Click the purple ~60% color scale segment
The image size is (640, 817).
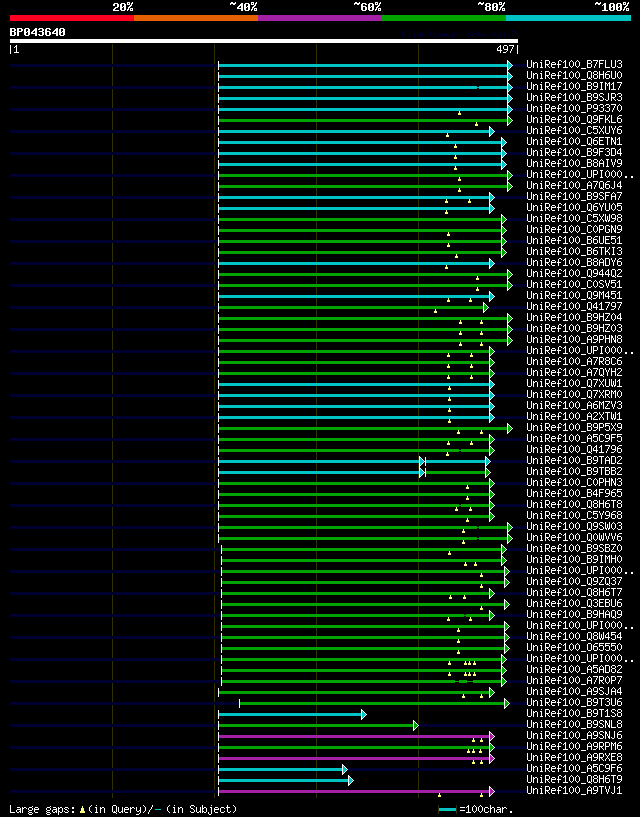point(320,18)
